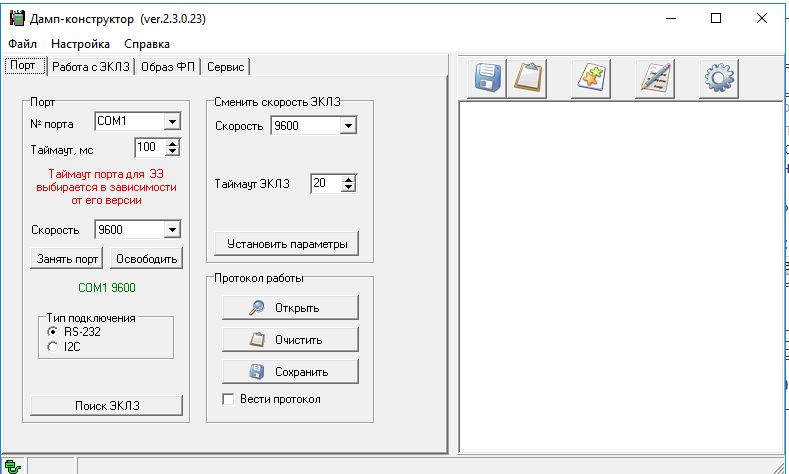789x474 pixels.
Task: Open the Настройка menu
Action: 80,44
